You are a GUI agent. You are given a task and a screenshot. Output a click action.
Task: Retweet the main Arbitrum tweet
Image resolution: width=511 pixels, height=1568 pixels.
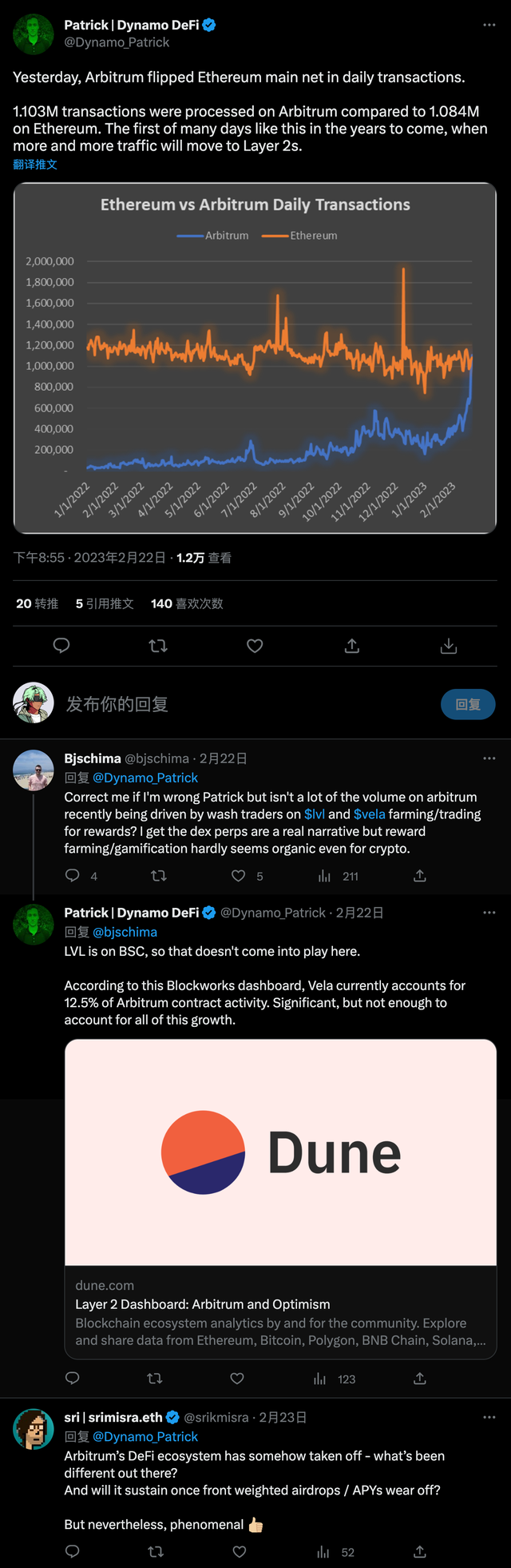158,646
